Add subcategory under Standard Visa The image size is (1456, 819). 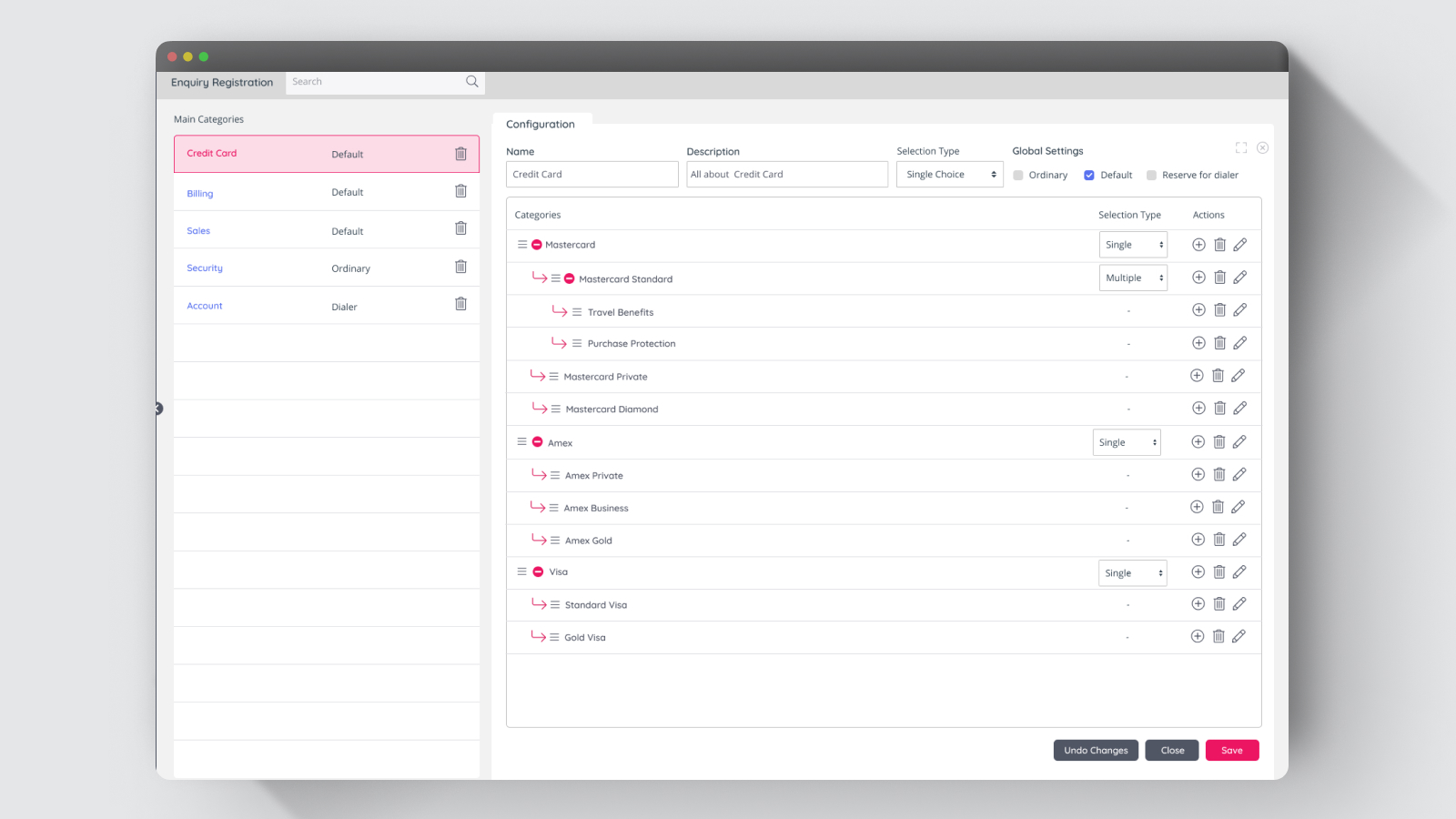1198,604
